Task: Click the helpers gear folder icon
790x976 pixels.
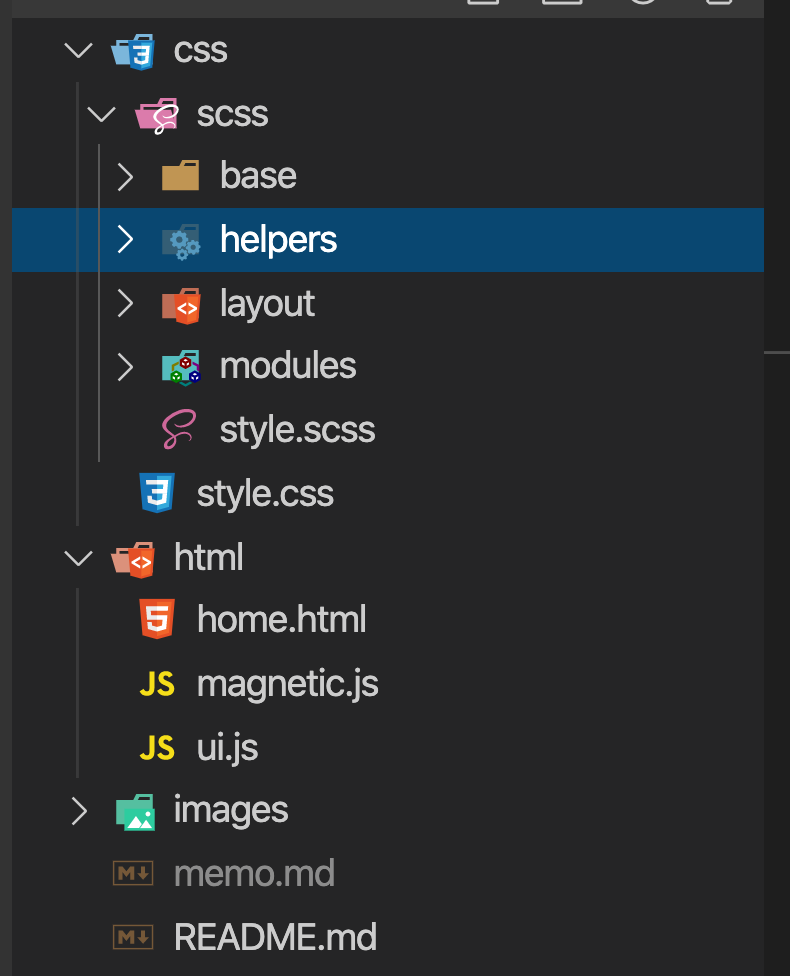Action: (x=181, y=242)
